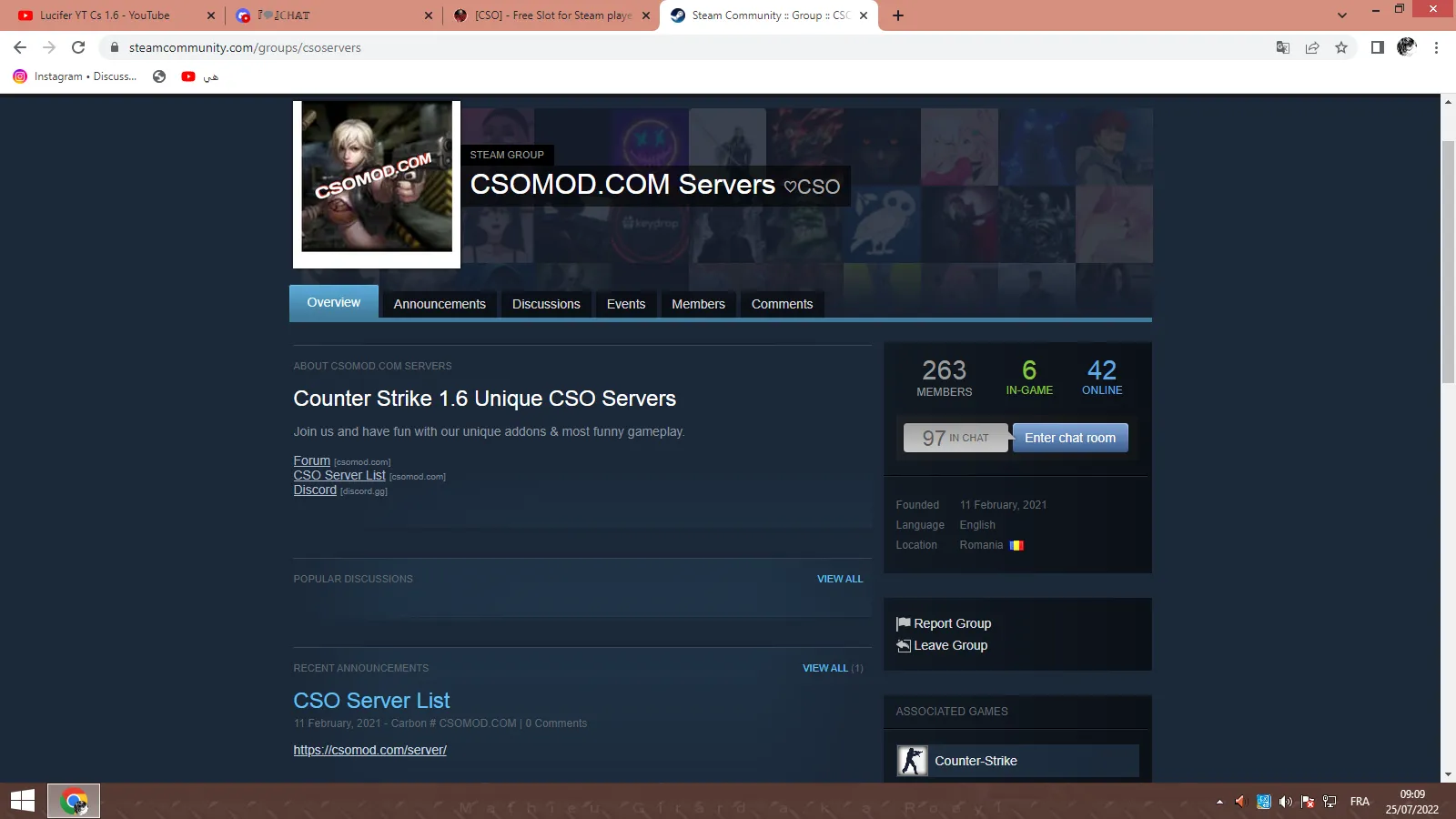Open the Counter-Strike associated game

[1017, 761]
